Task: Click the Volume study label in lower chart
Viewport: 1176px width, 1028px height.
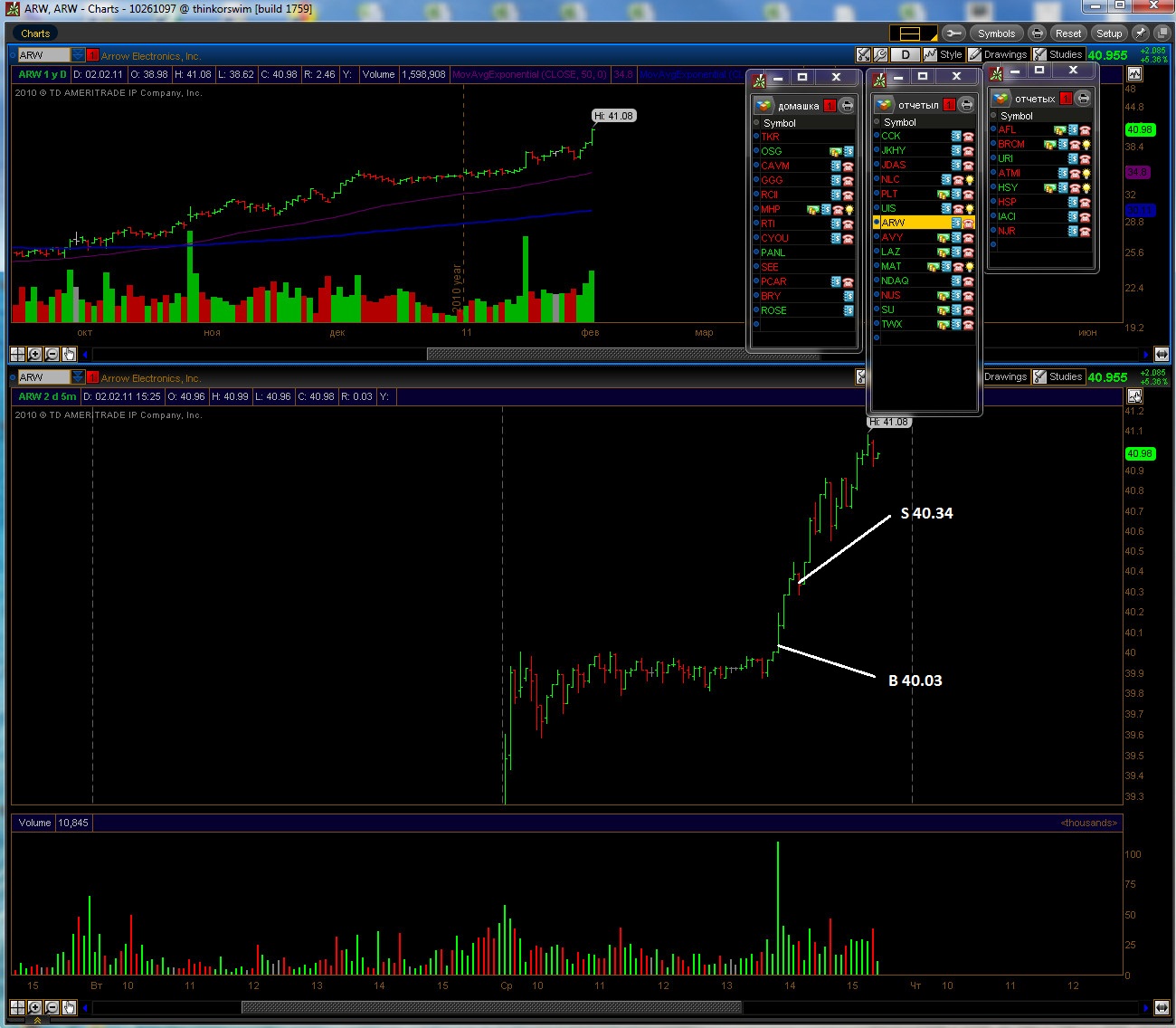Action: (34, 823)
